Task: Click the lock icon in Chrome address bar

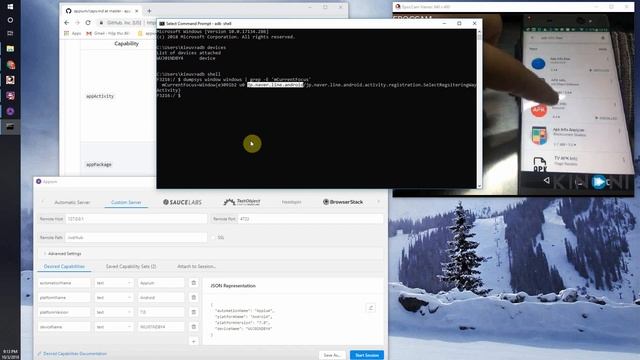Action: point(101,22)
